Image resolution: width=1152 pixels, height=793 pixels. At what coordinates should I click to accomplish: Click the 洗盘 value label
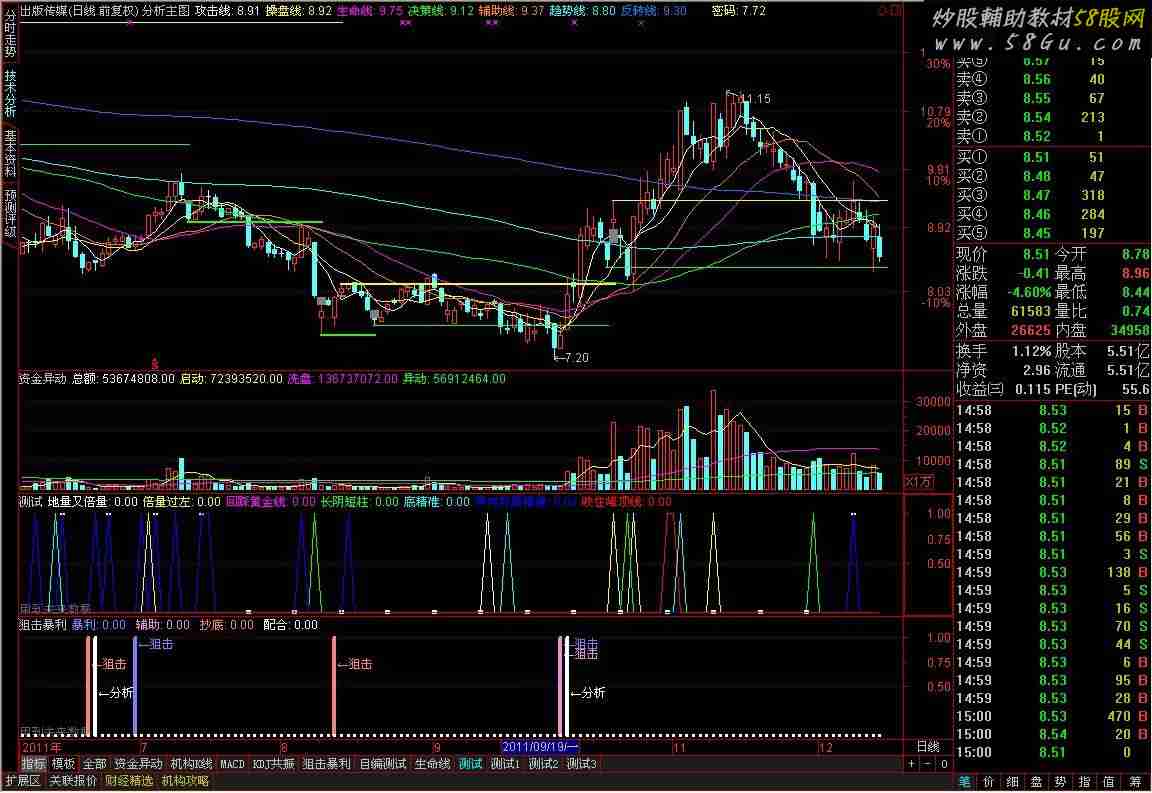(342, 378)
